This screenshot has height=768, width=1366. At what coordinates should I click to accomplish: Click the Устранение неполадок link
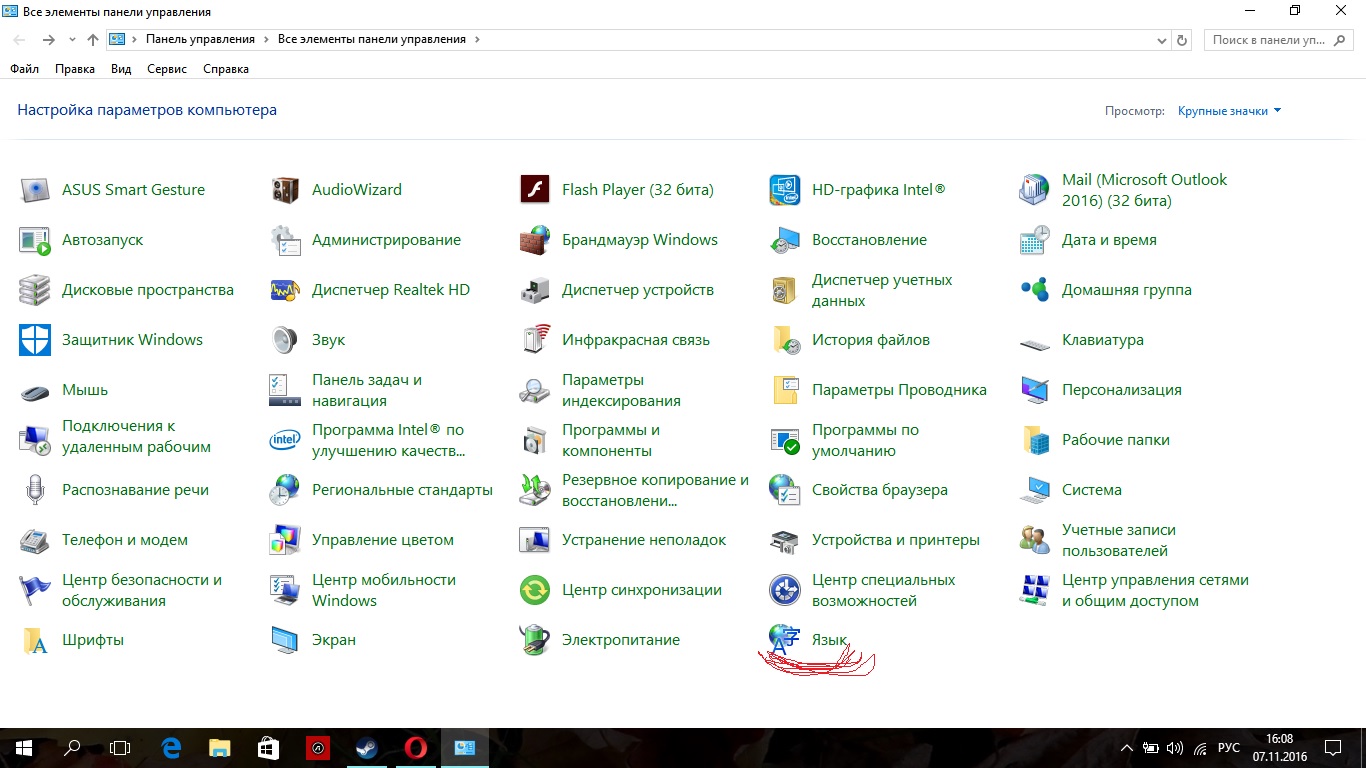click(x=644, y=540)
